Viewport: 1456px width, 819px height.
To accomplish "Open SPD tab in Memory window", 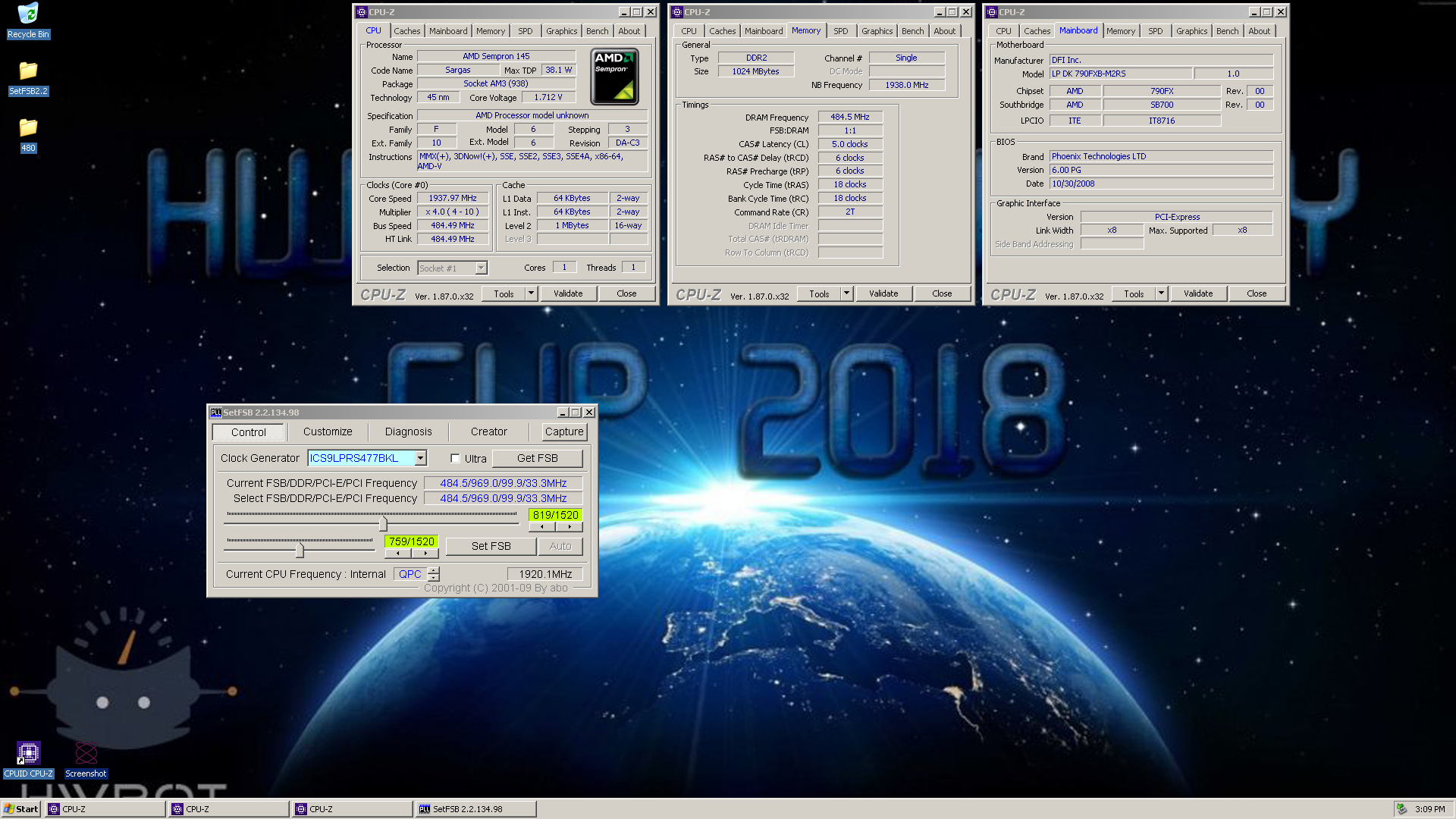I will pos(840,31).
